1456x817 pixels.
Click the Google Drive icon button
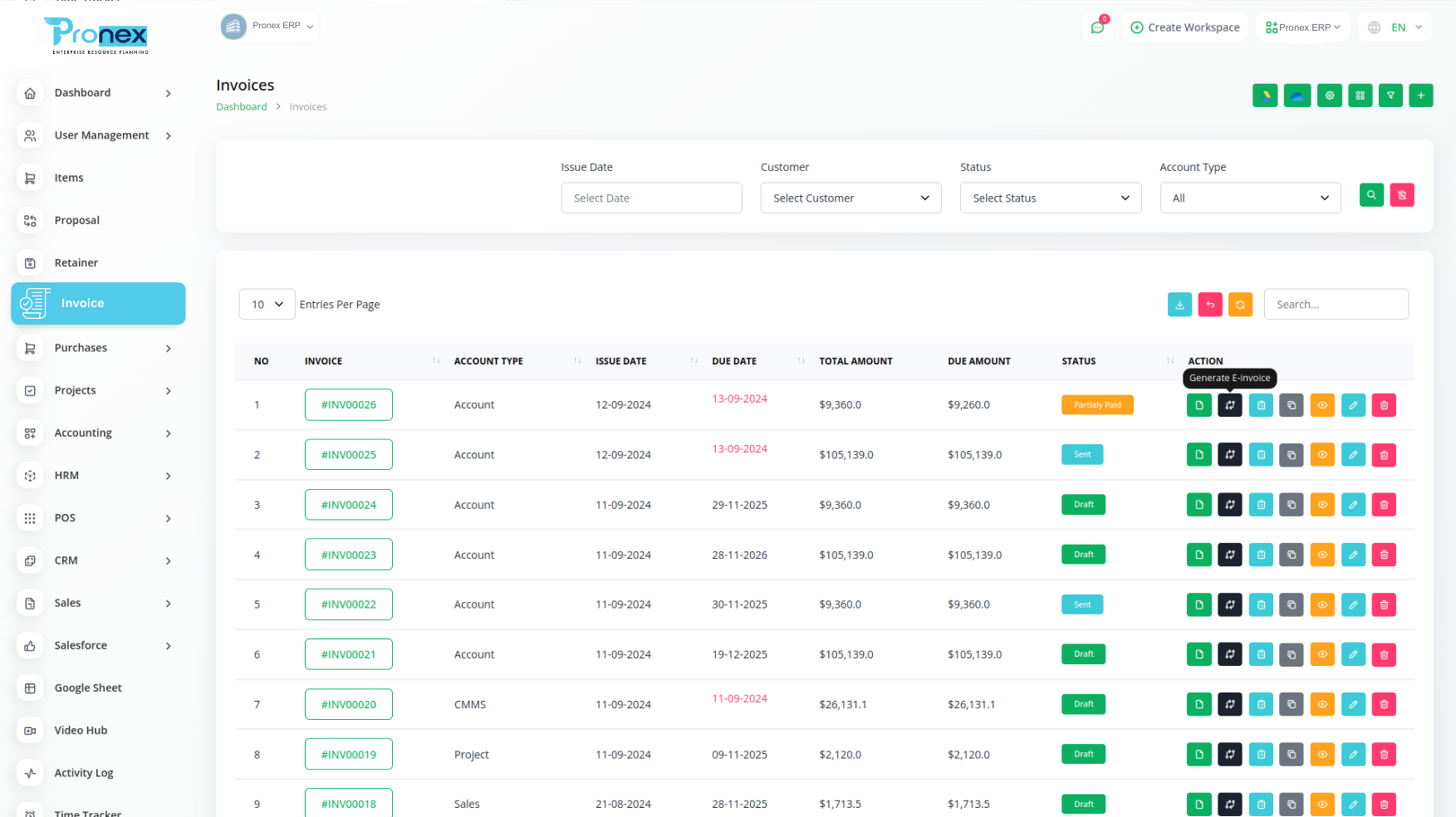pyautogui.click(x=1265, y=95)
